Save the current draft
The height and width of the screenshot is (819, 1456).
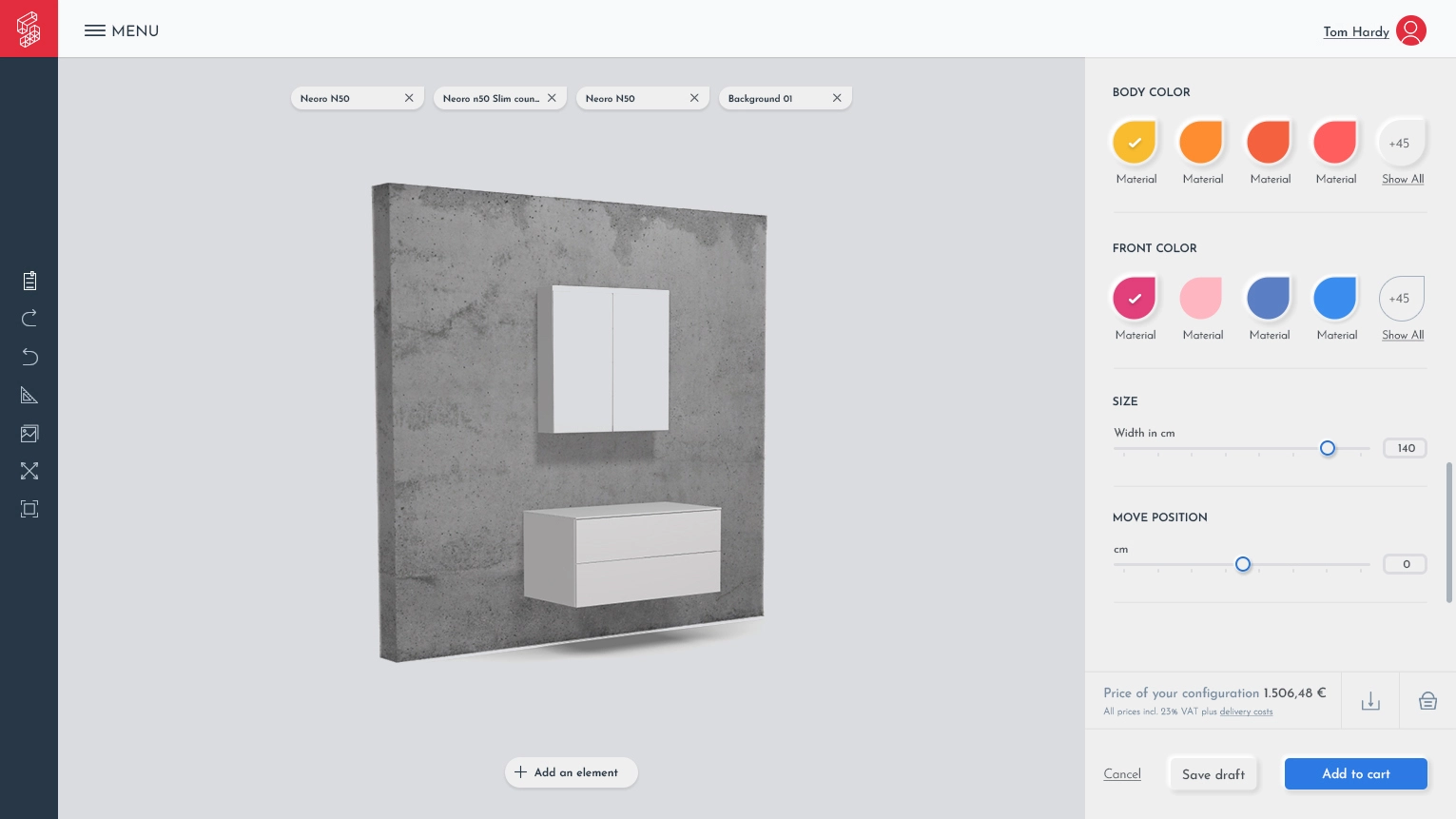(1213, 774)
